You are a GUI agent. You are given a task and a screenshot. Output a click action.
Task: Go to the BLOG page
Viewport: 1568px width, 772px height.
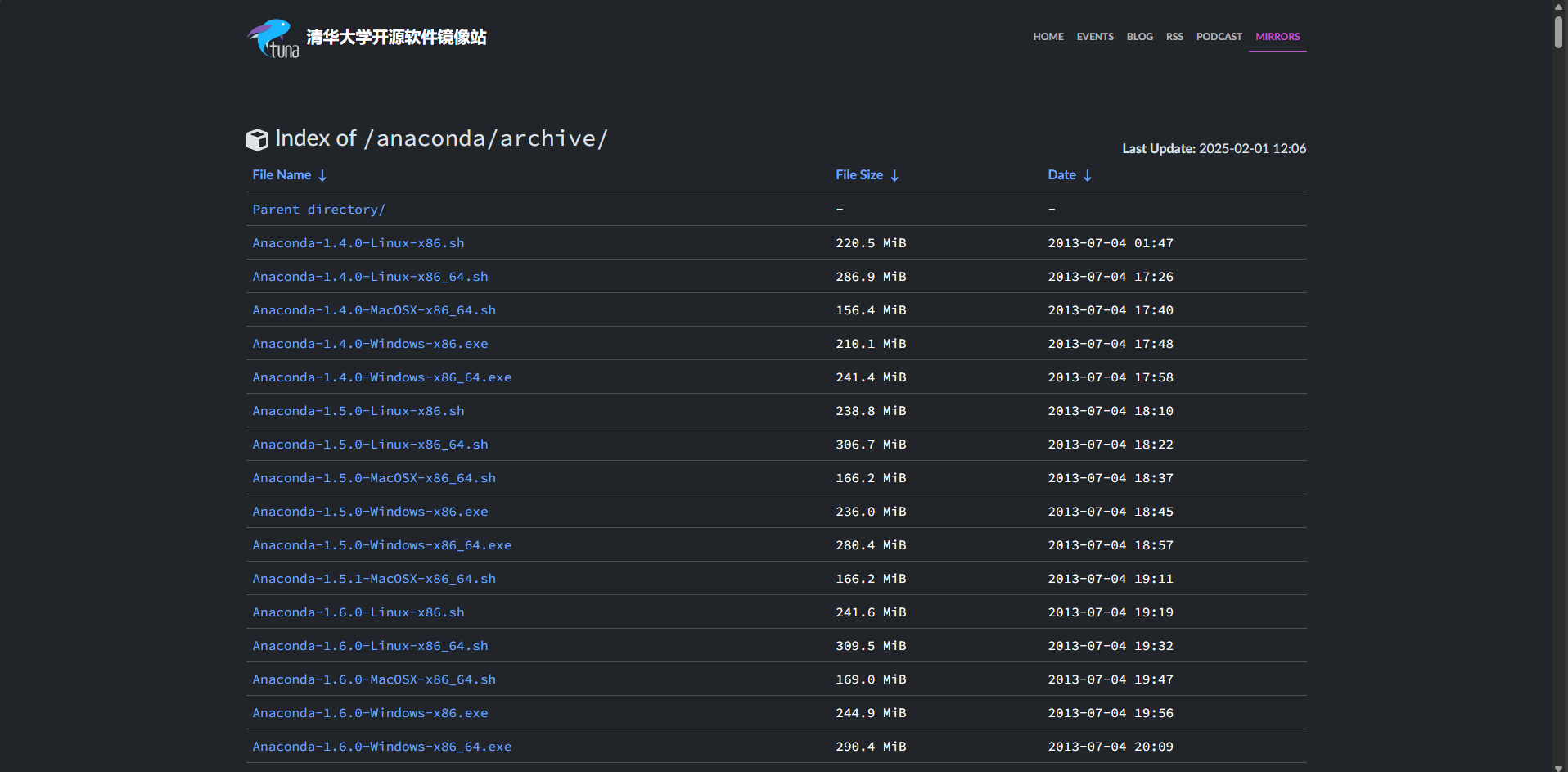click(1139, 37)
